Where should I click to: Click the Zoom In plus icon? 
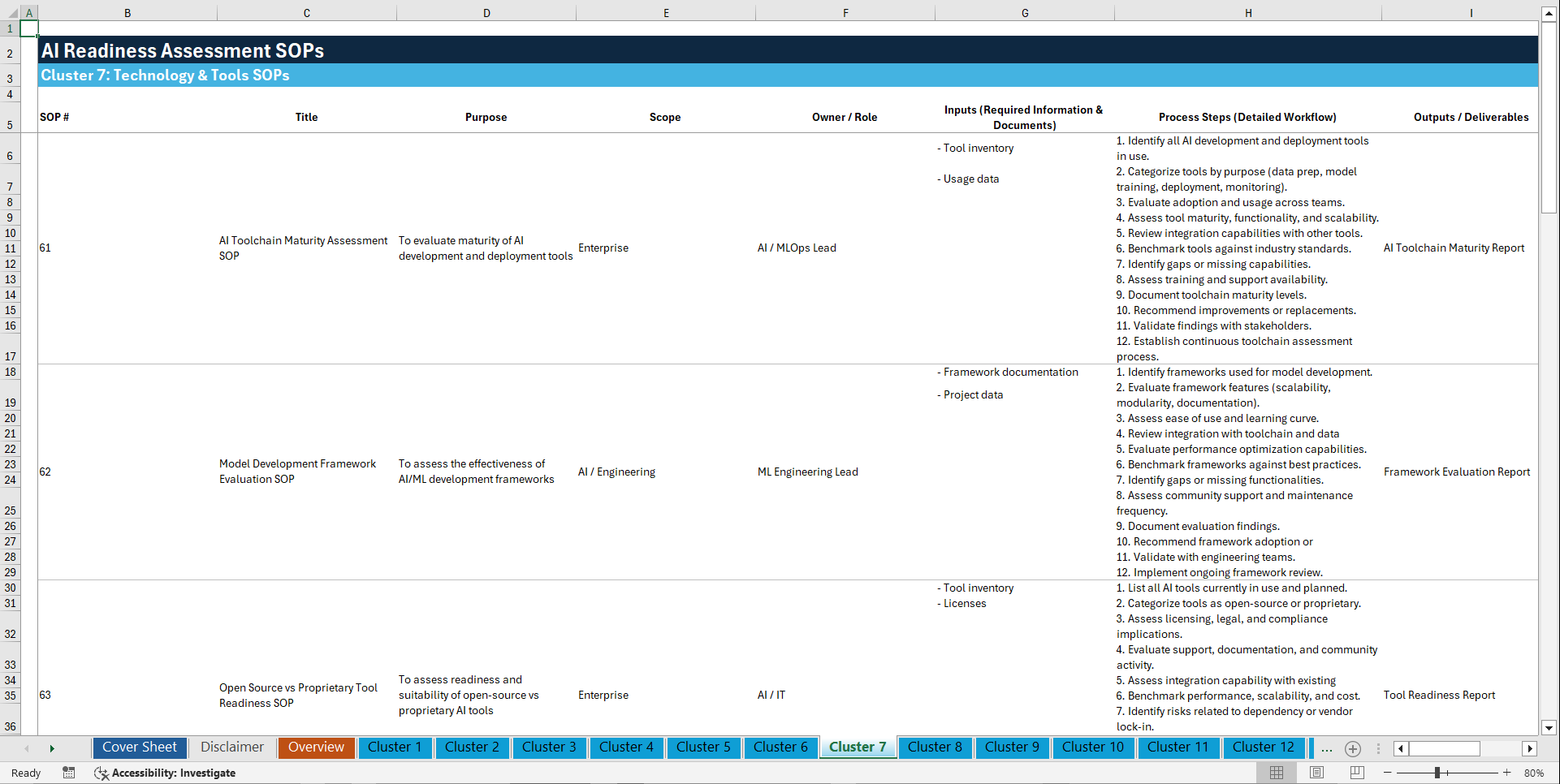click(1508, 773)
